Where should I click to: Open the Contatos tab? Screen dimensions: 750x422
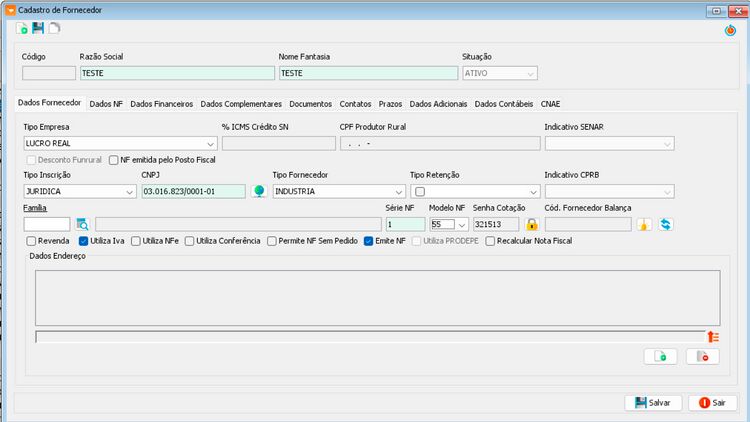(x=355, y=104)
